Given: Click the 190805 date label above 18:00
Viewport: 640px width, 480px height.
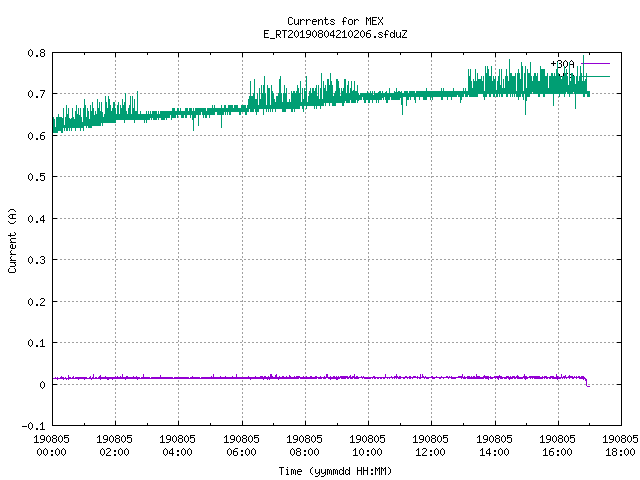Looking at the screenshot, I should [x=620, y=439].
